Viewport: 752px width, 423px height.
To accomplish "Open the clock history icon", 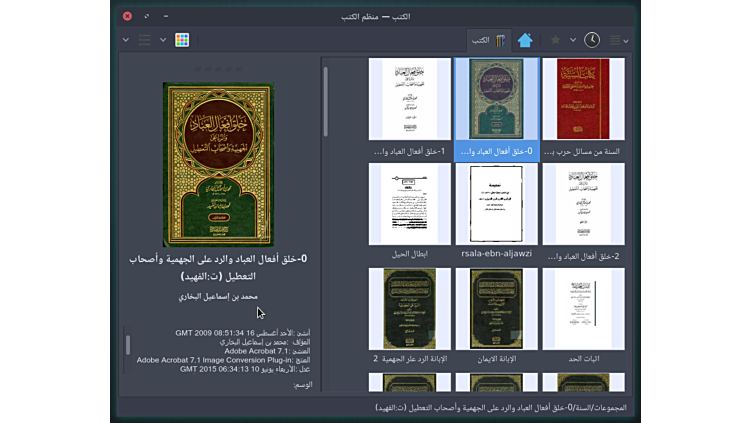I will pyautogui.click(x=592, y=40).
